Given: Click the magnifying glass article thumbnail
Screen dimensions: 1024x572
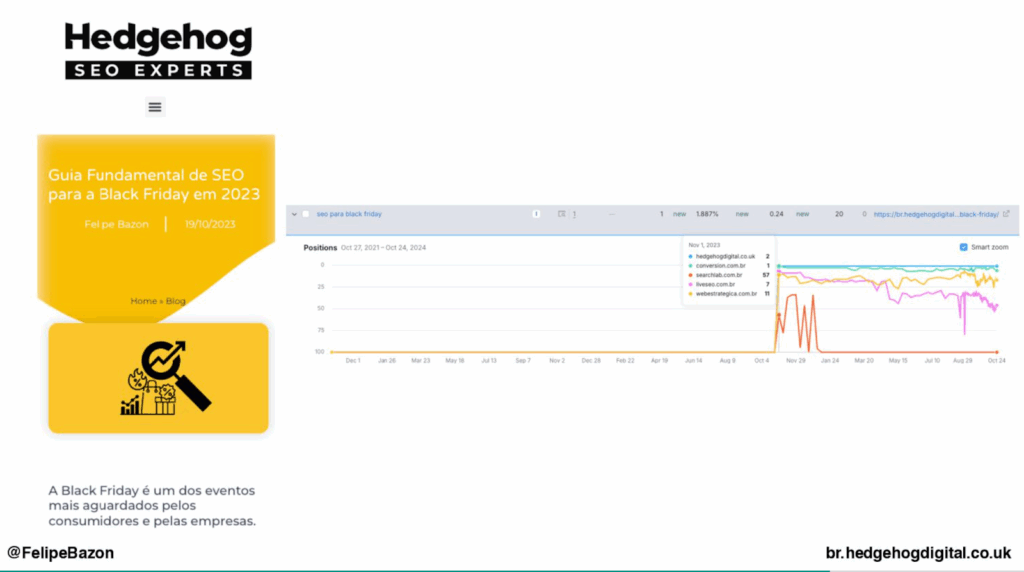Looking at the screenshot, I should point(158,378).
